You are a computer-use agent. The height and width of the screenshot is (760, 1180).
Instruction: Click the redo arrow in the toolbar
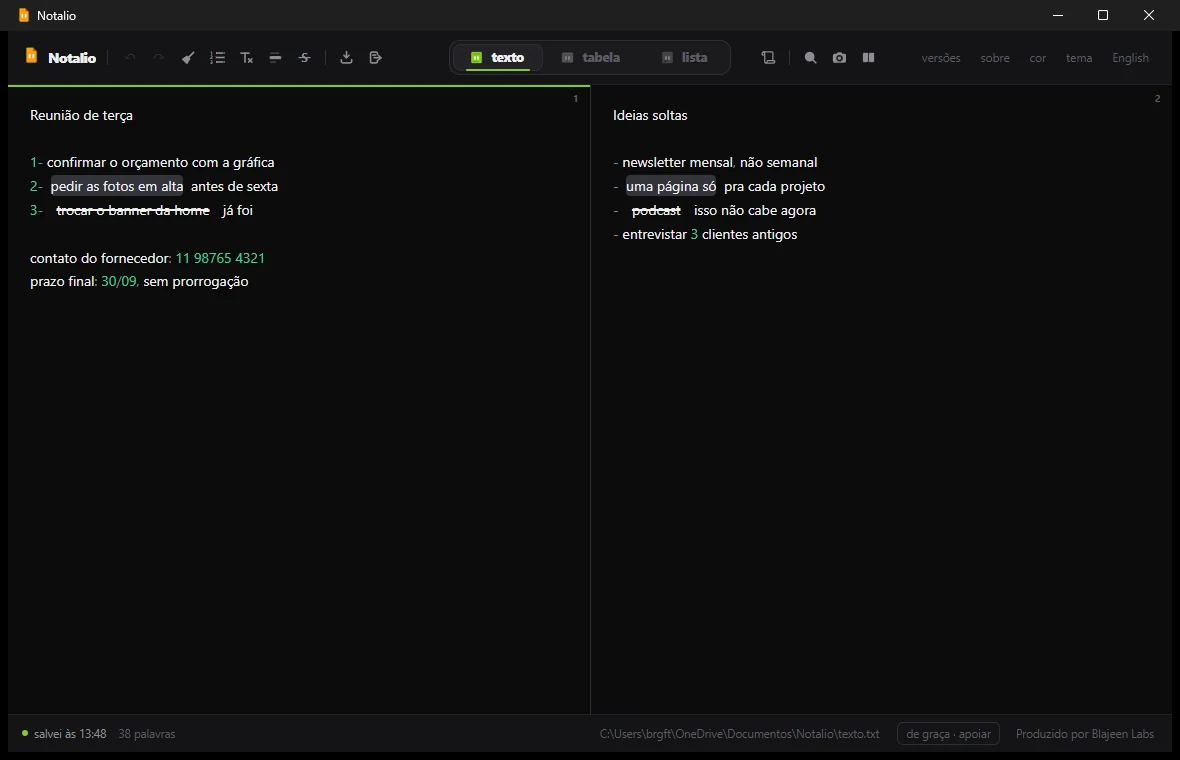(159, 58)
